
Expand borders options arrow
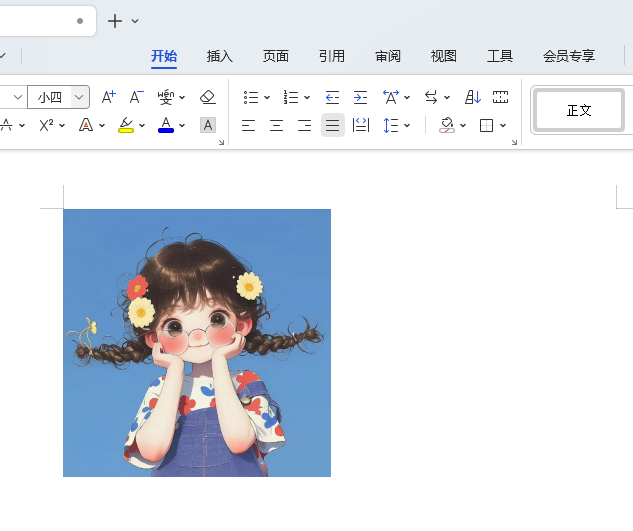click(503, 126)
